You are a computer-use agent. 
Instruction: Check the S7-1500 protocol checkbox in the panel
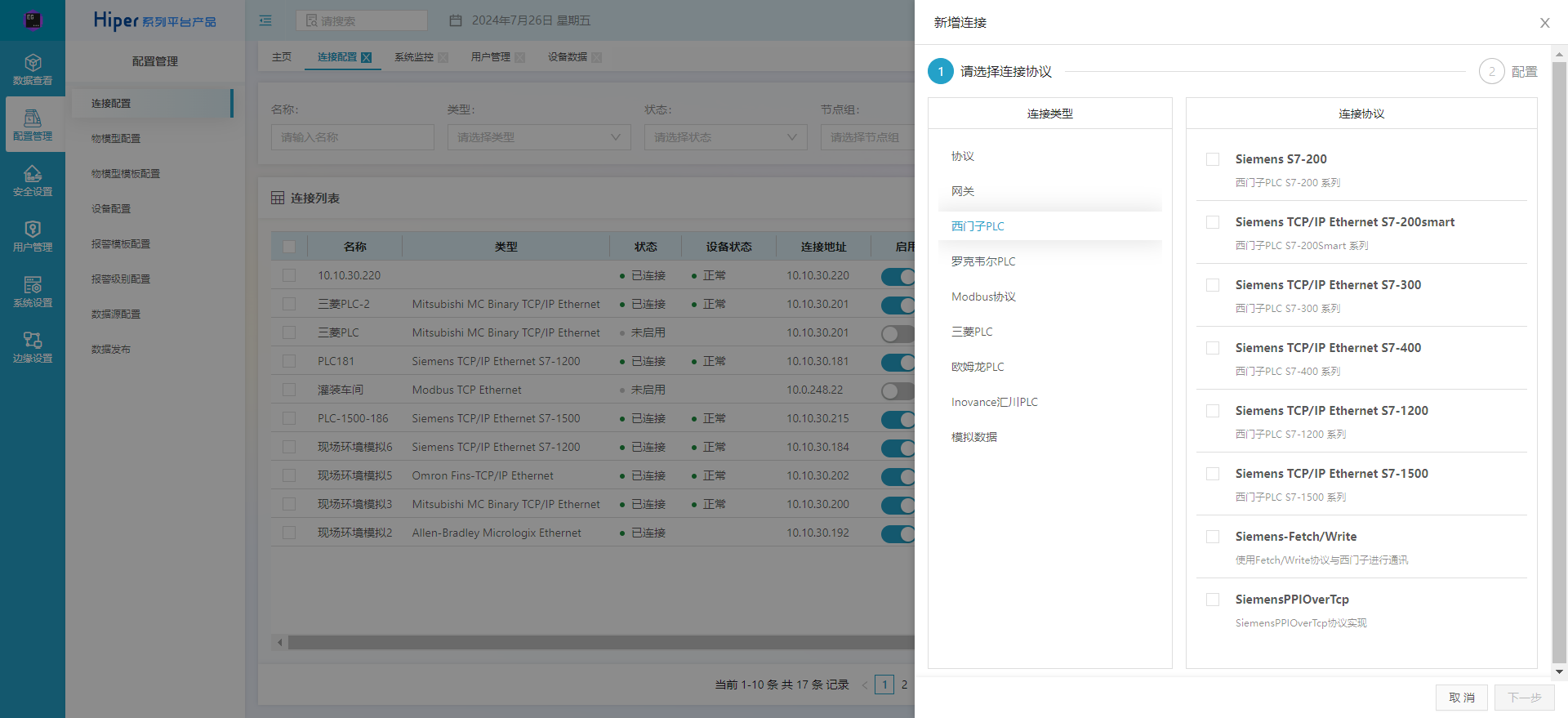pos(1213,474)
